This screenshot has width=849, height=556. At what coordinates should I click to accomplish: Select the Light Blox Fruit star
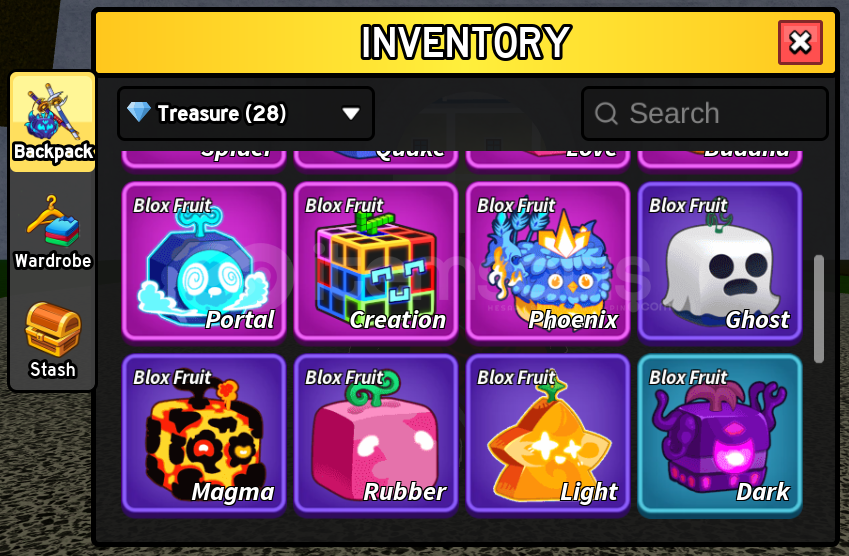[547, 434]
